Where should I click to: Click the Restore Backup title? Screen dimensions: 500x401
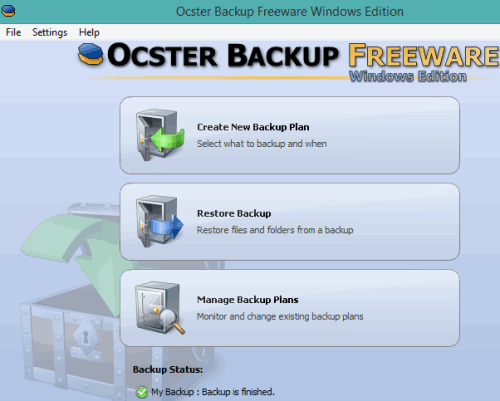pyautogui.click(x=234, y=213)
